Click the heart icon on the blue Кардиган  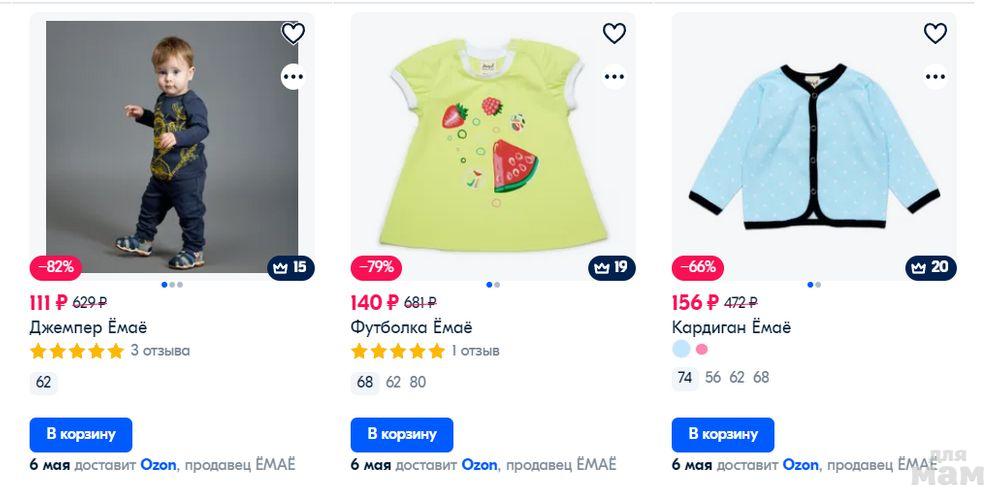[935, 33]
